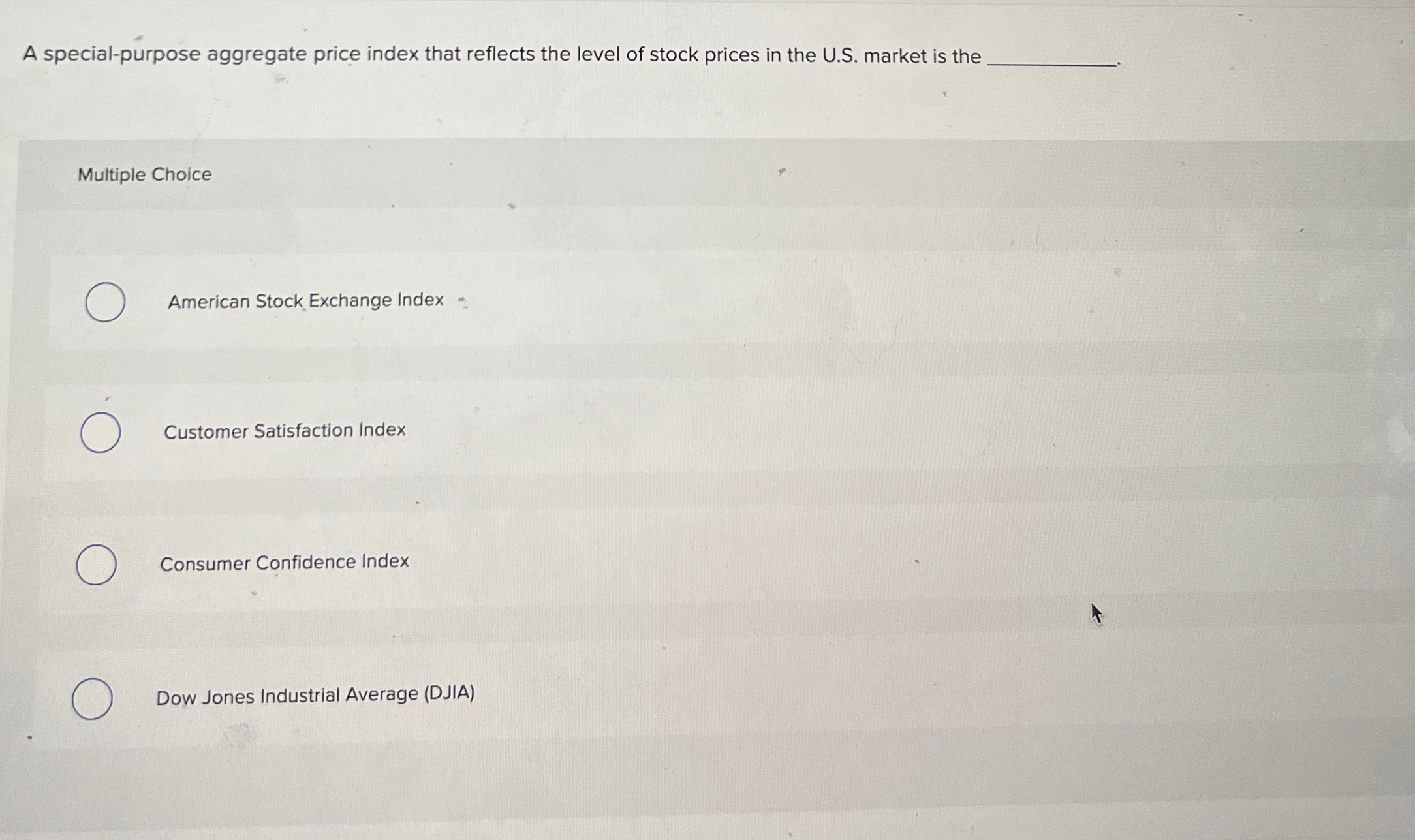
Task: Click the radio button beside Dow Jones Industrial Average
Action: coord(93,696)
